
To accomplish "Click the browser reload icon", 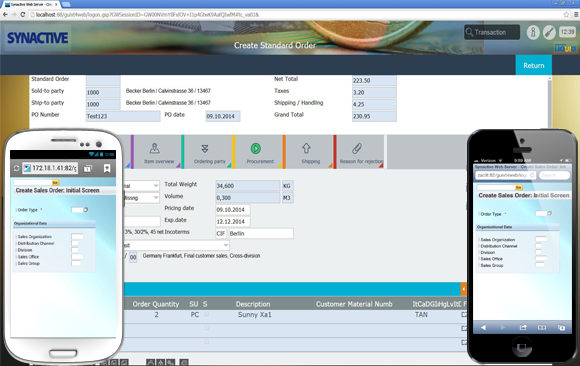I will [23, 14].
